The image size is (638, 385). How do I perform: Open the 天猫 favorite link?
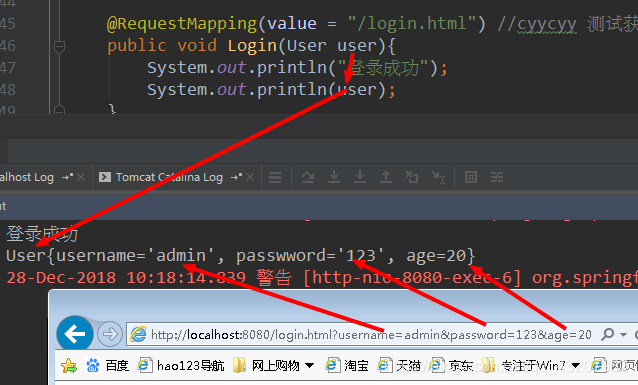tap(399, 365)
